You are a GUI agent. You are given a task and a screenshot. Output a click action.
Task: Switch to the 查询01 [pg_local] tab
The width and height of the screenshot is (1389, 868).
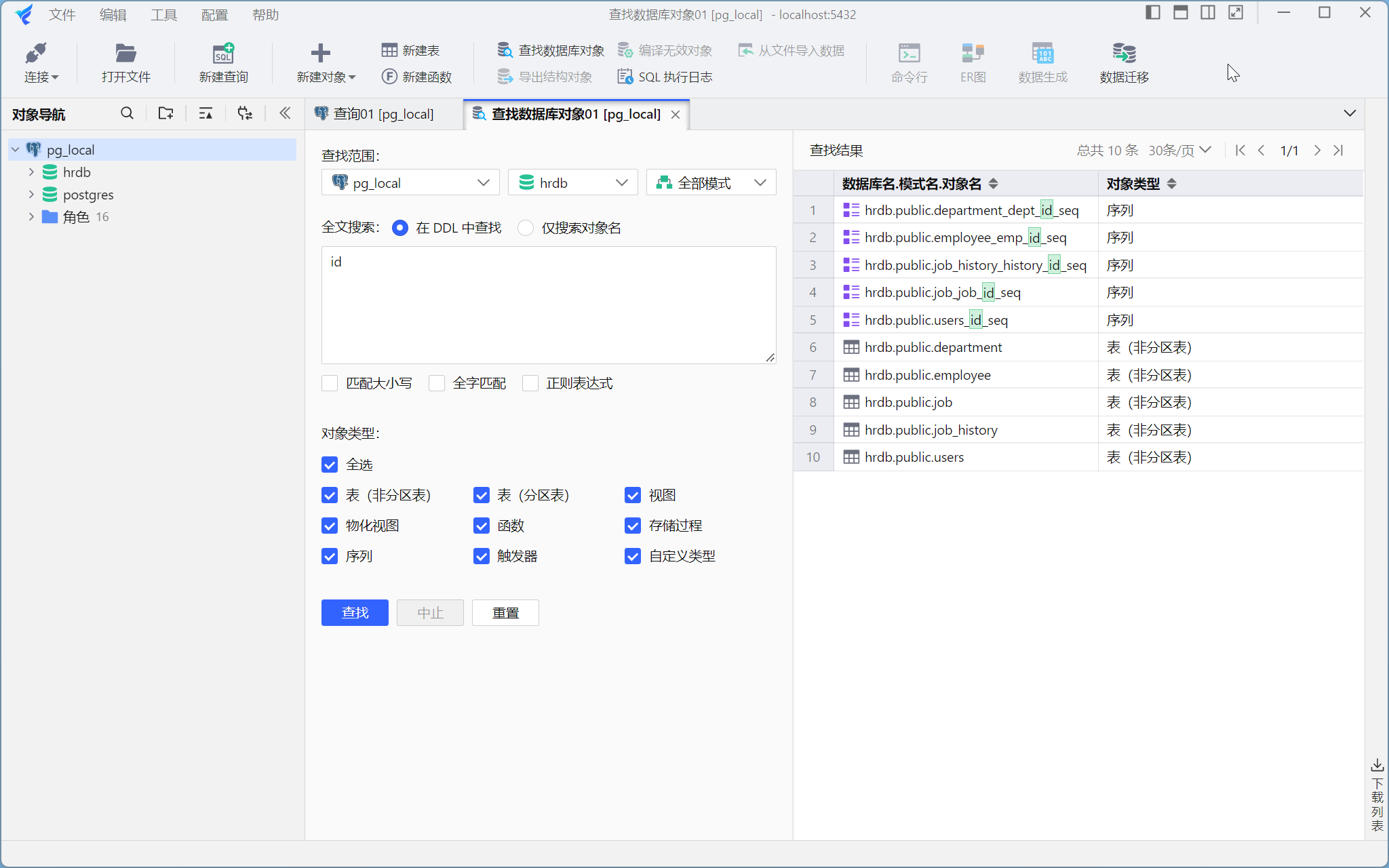(x=383, y=114)
